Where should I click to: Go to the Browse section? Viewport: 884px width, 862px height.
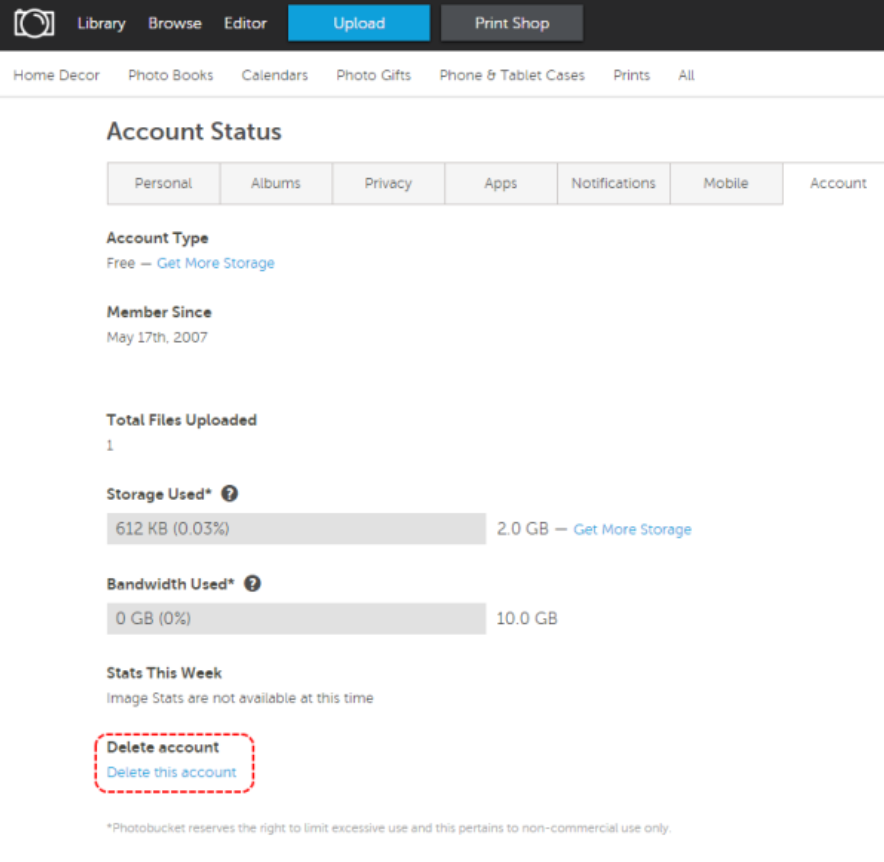(x=175, y=23)
